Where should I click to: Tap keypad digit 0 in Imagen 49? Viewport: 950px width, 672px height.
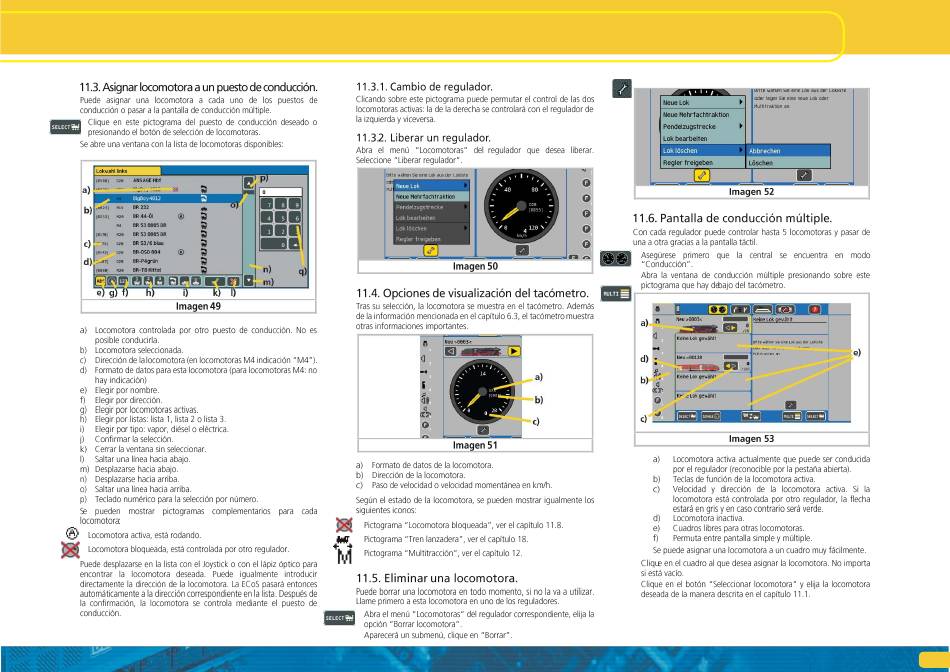tap(273, 244)
